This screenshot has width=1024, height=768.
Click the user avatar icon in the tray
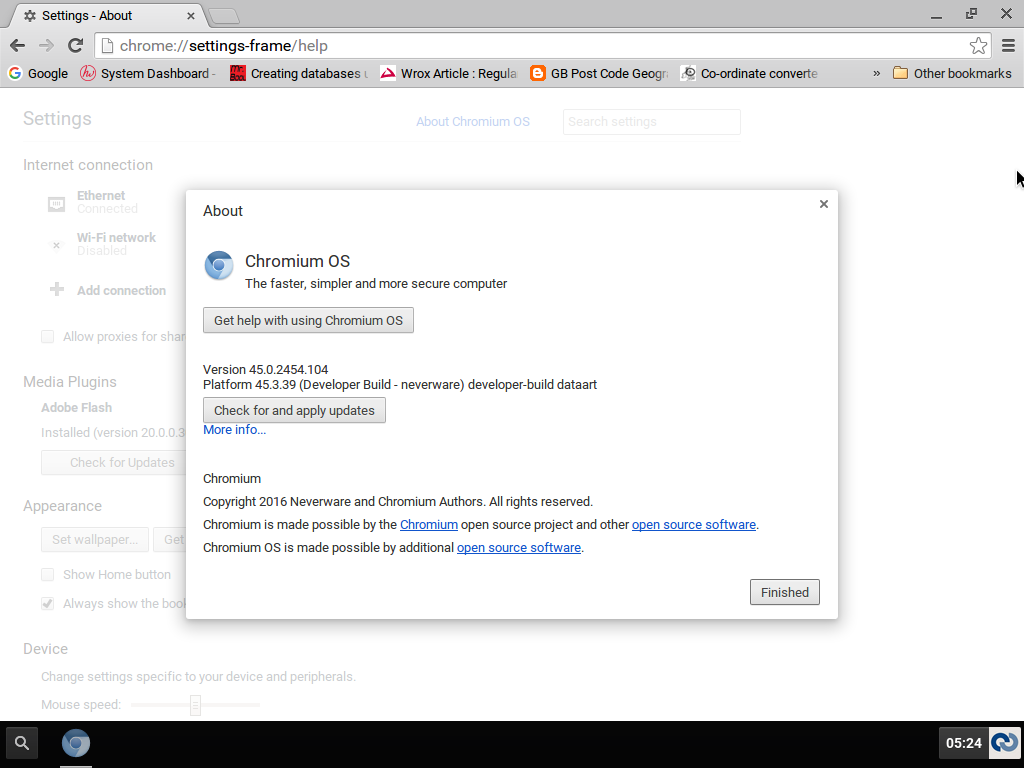coord(1004,743)
